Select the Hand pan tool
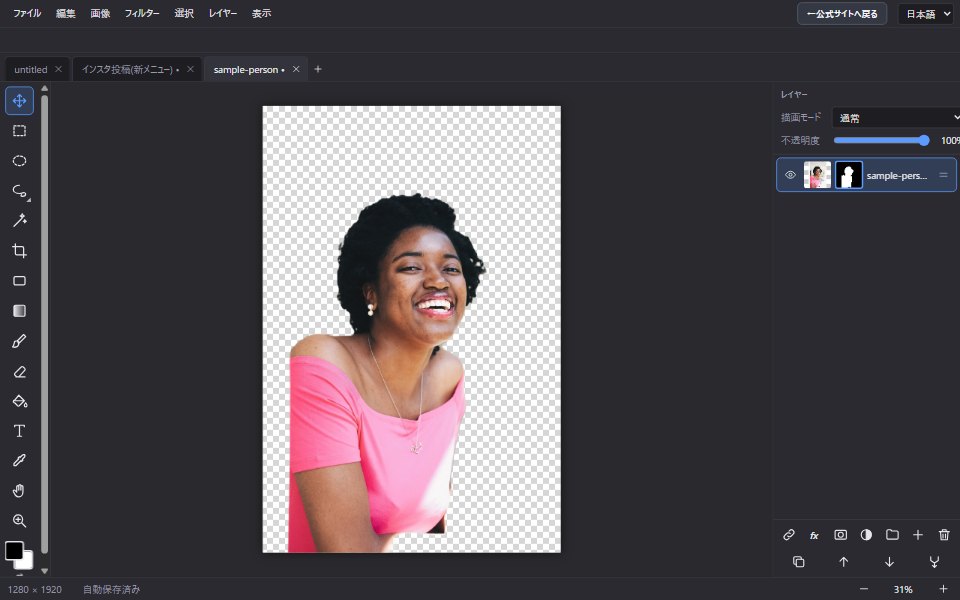Viewport: 960px width, 600px height. coord(20,490)
